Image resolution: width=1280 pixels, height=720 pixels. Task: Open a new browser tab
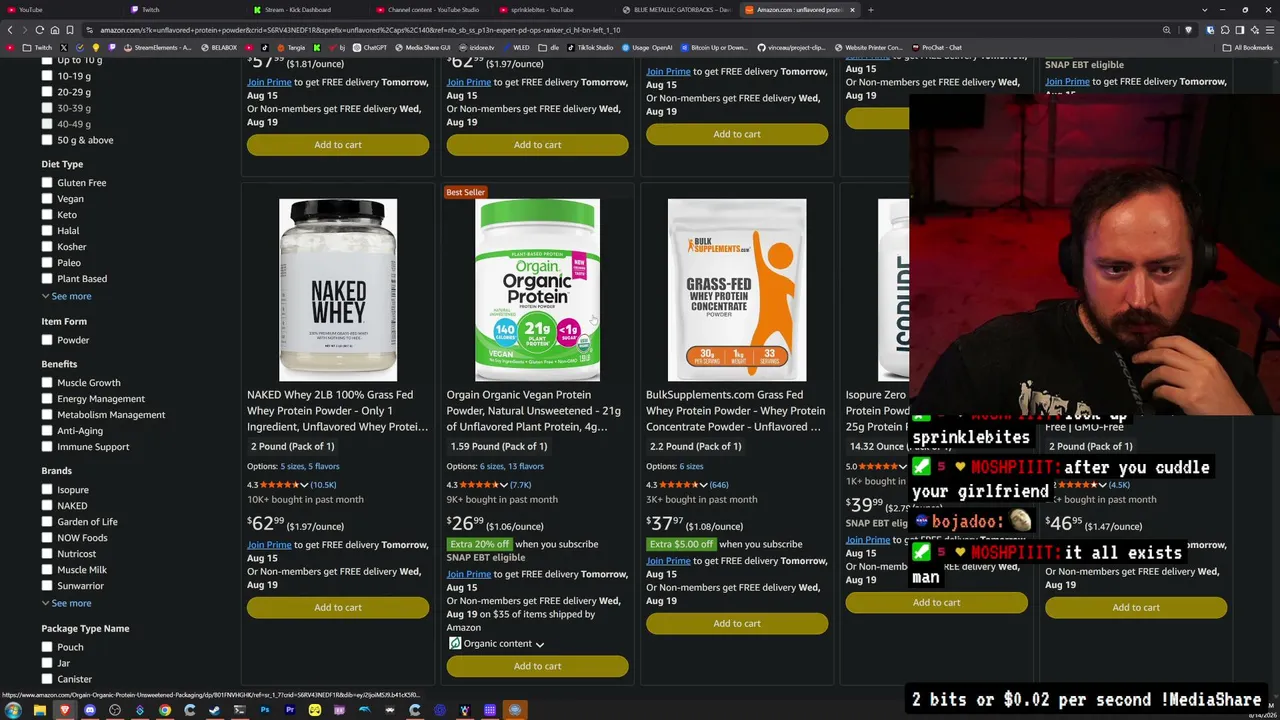click(x=870, y=10)
